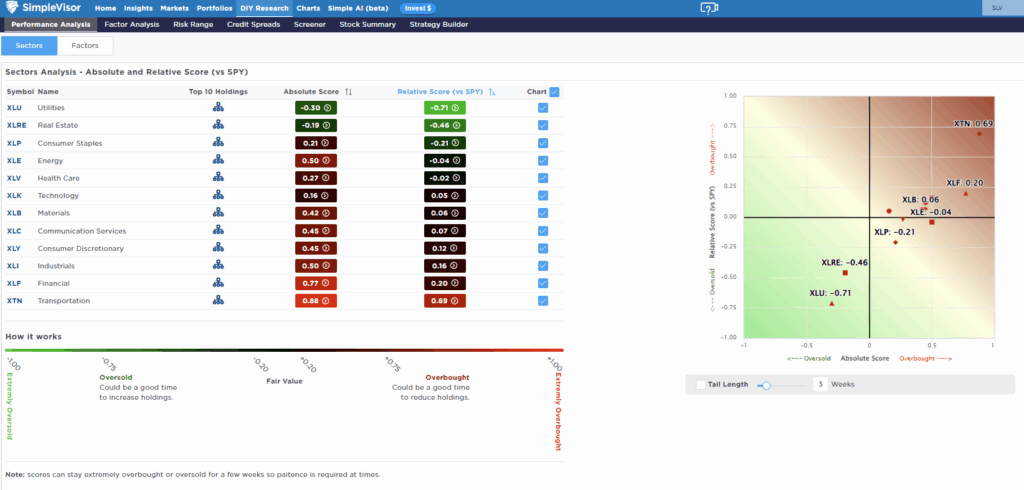Open the video help icon
The image size is (1024, 490).
click(x=709, y=8)
